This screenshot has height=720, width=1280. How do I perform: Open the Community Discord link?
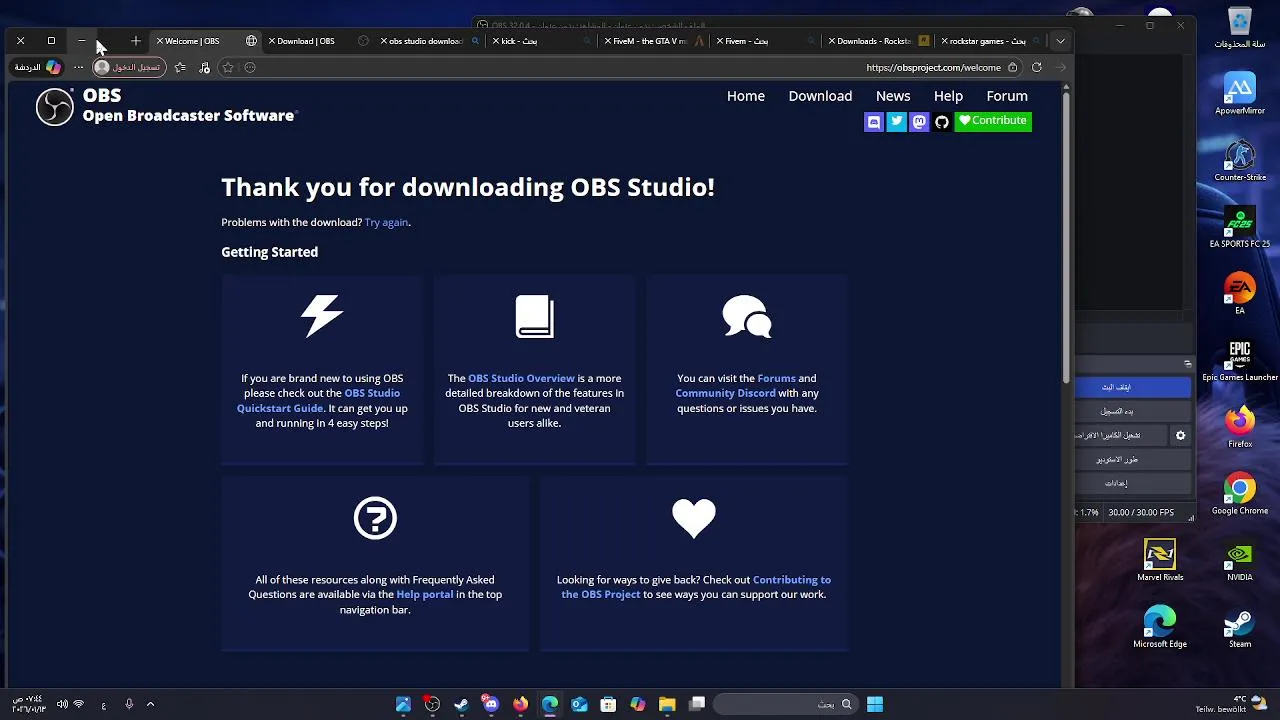pos(725,393)
